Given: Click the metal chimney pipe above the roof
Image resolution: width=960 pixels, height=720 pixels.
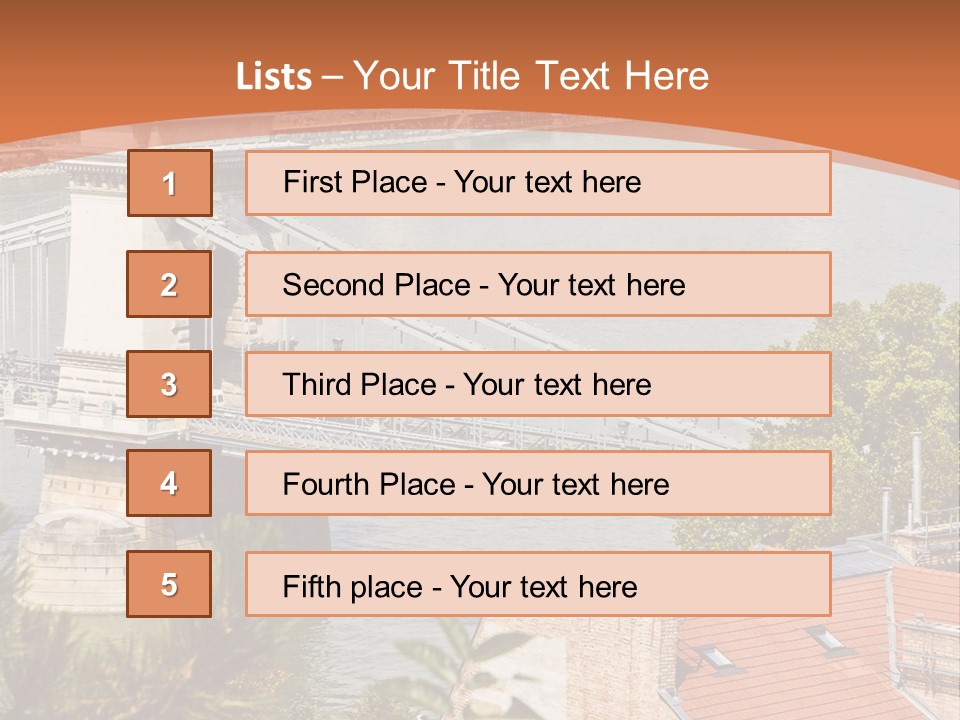Looking at the screenshot, I should [915, 480].
